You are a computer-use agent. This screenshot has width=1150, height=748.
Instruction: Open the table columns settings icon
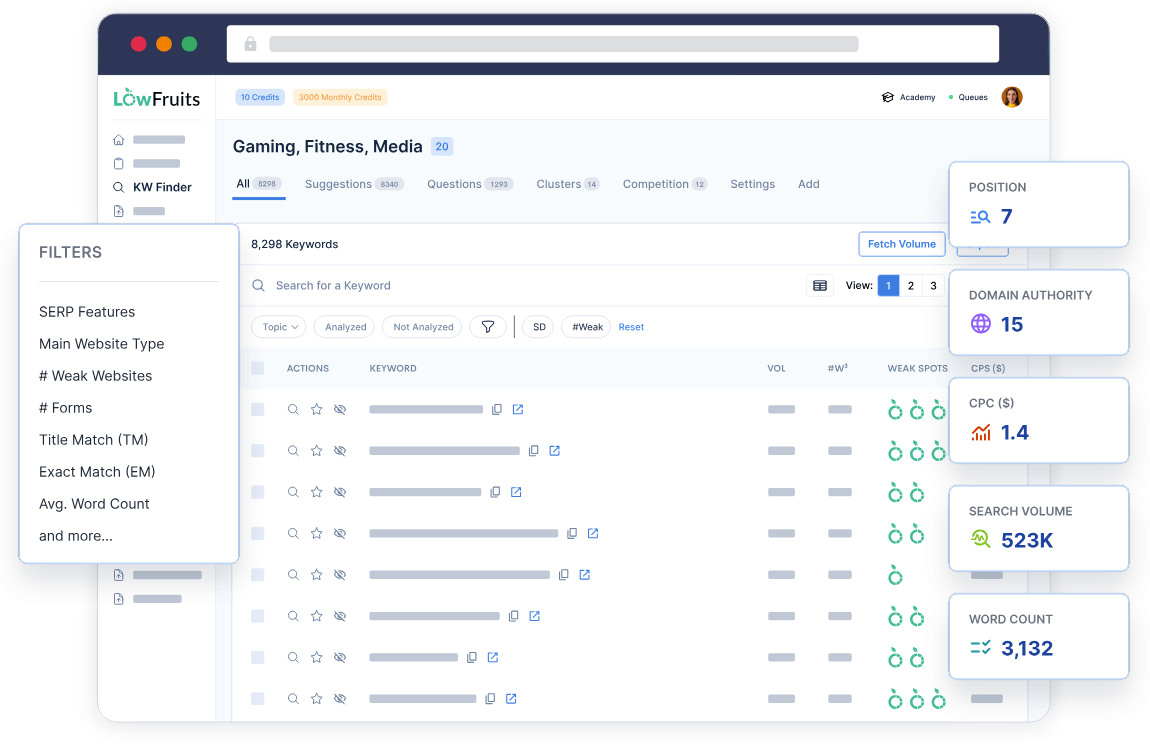[820, 285]
